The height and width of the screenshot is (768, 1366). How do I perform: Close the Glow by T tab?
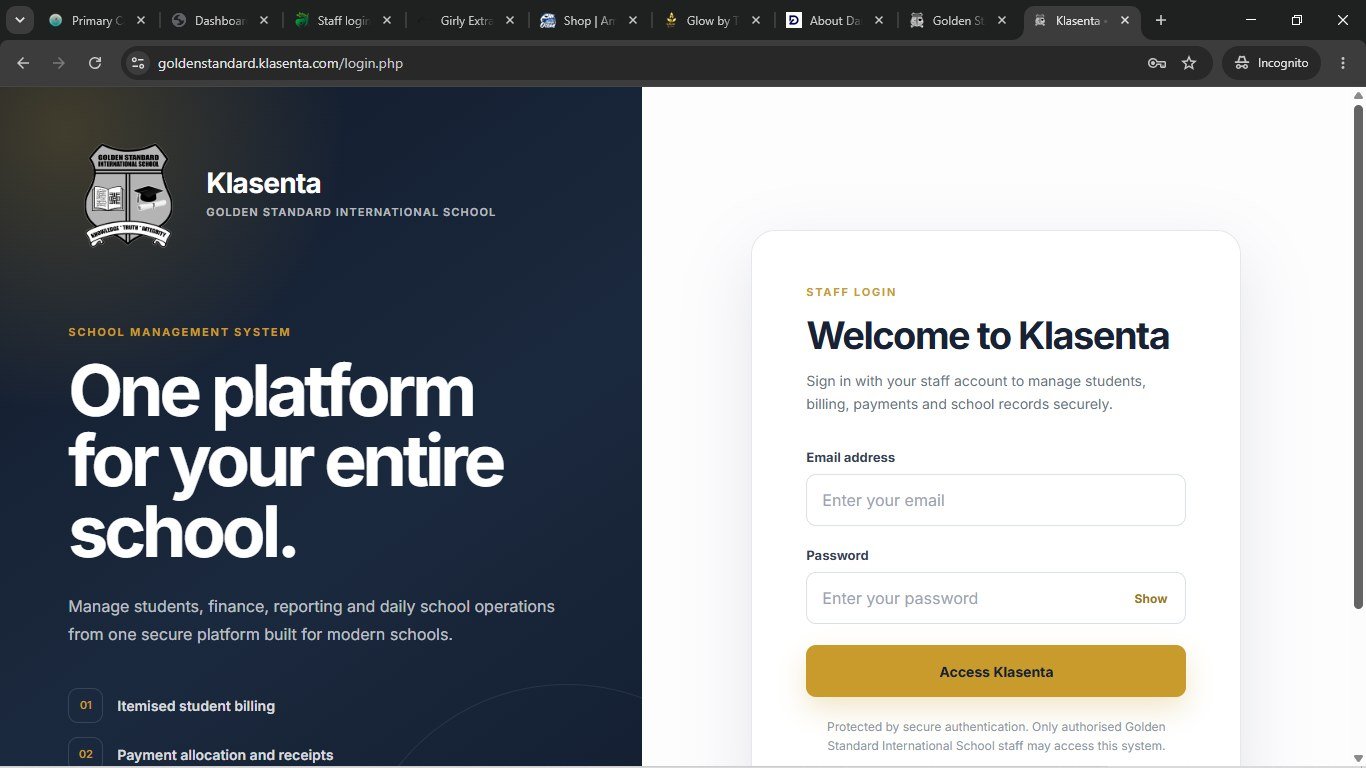756,20
